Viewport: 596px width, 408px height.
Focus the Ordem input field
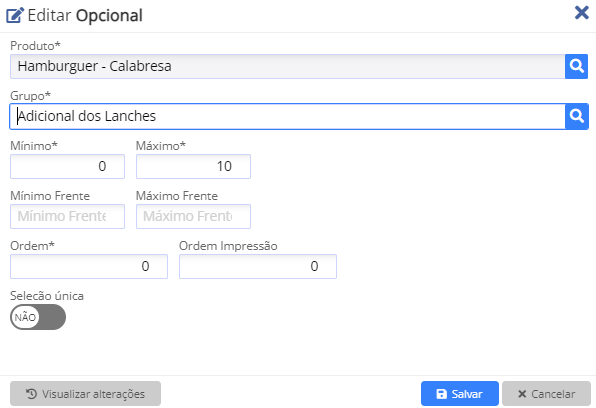tap(89, 267)
